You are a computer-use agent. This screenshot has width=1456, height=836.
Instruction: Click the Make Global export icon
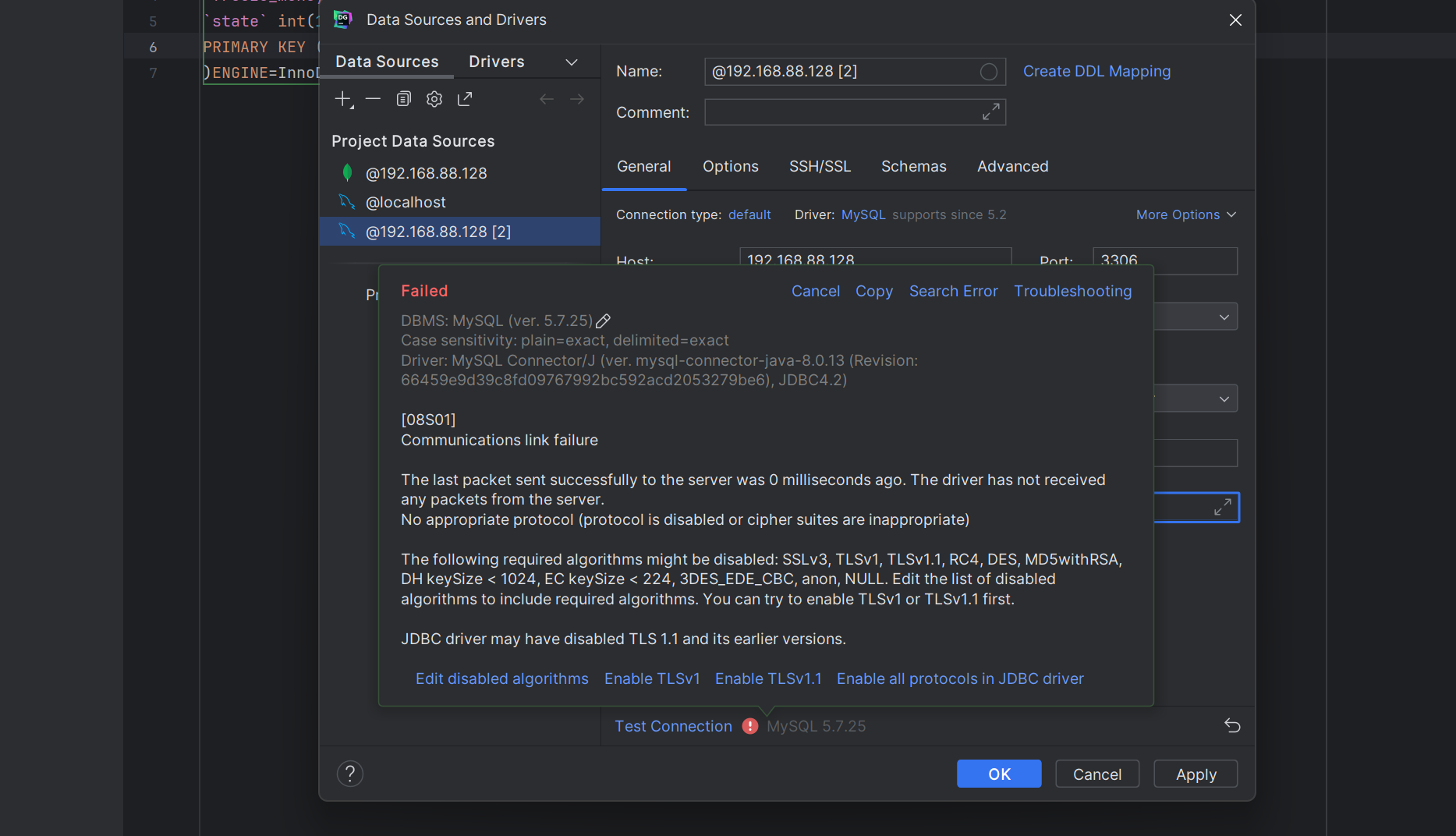click(465, 99)
